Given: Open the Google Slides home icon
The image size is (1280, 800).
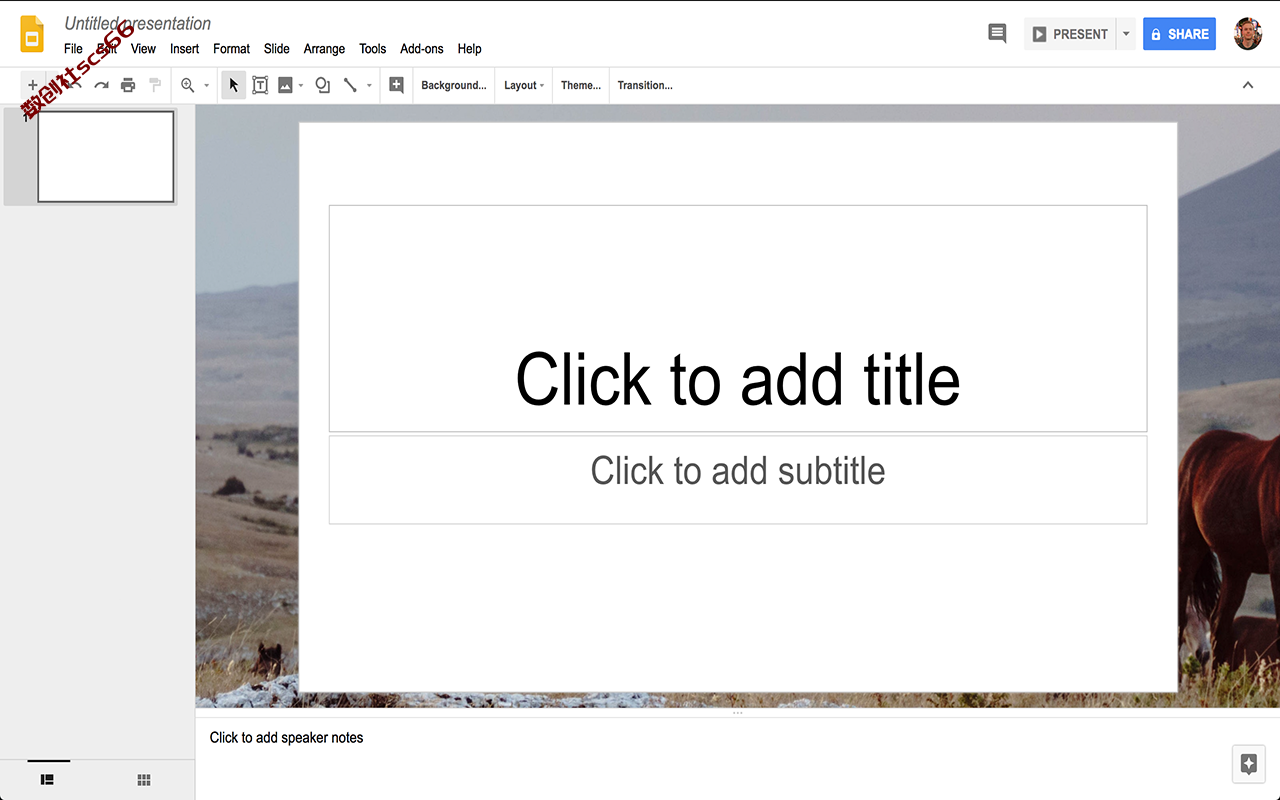Looking at the screenshot, I should pyautogui.click(x=32, y=34).
